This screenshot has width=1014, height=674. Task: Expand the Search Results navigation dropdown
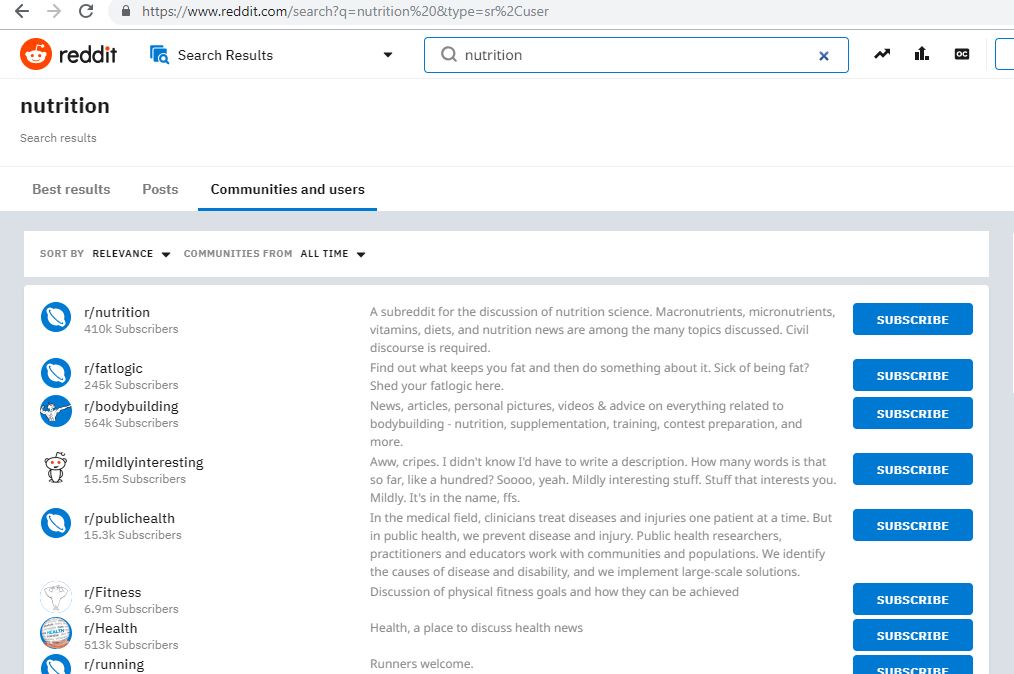pyautogui.click(x=387, y=55)
